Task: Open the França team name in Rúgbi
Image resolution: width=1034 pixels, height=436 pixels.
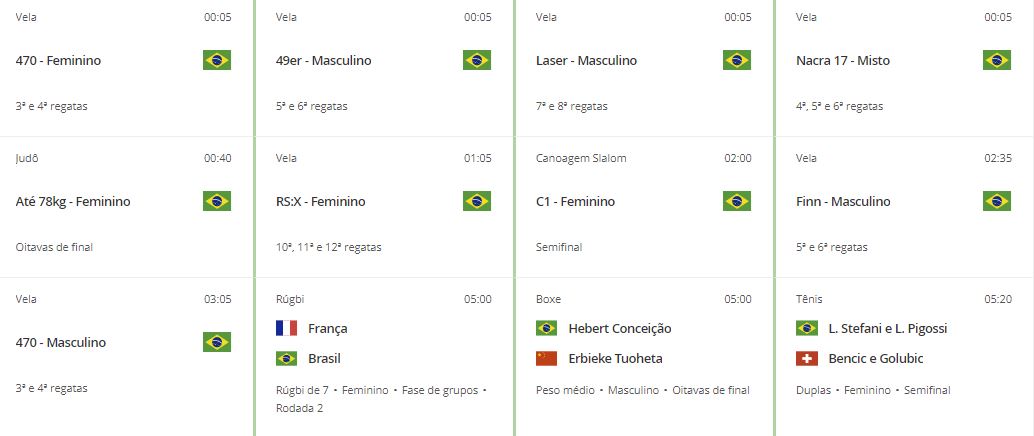Action: pyautogui.click(x=328, y=328)
